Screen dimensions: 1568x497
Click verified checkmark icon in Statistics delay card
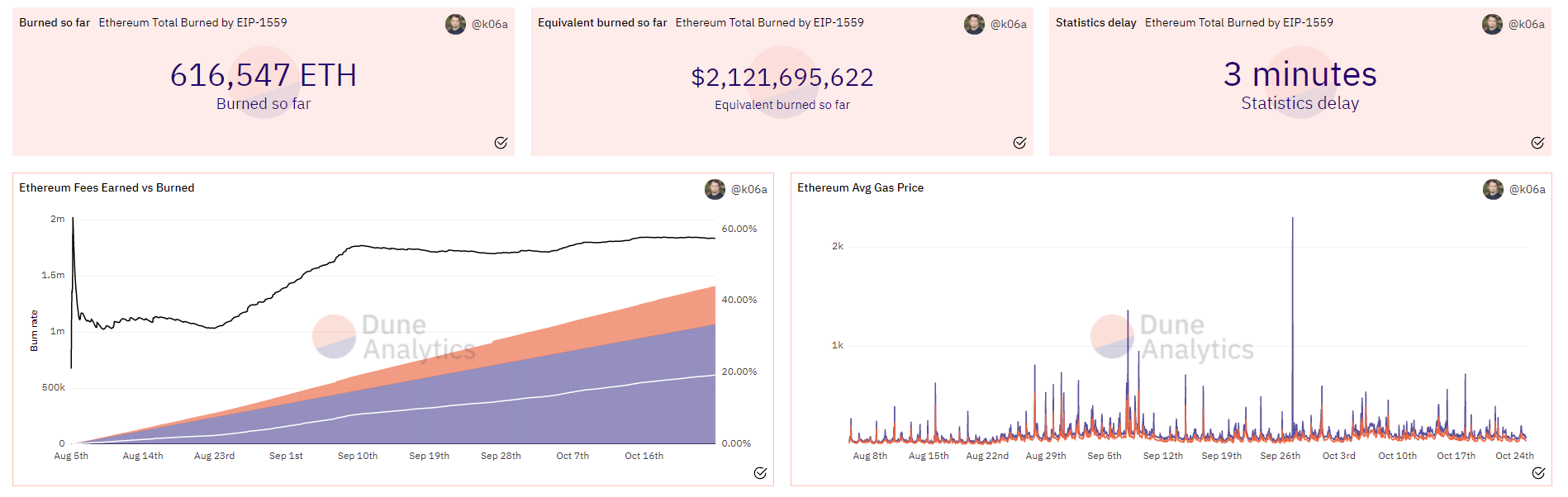point(1537,143)
